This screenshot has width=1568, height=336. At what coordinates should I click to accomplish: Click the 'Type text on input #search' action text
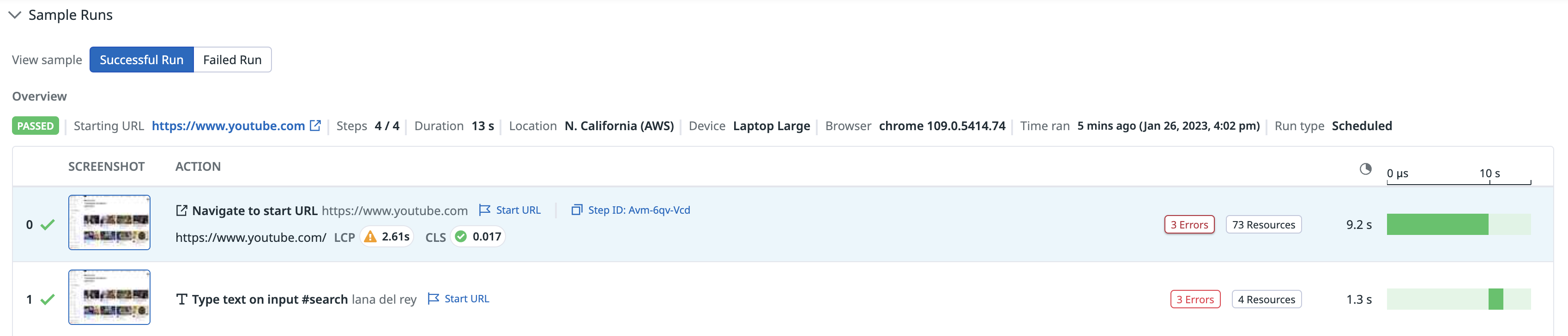(270, 300)
